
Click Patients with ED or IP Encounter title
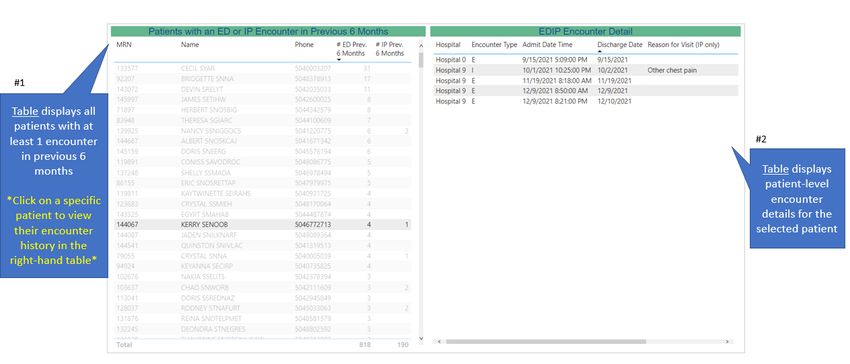[268, 31]
